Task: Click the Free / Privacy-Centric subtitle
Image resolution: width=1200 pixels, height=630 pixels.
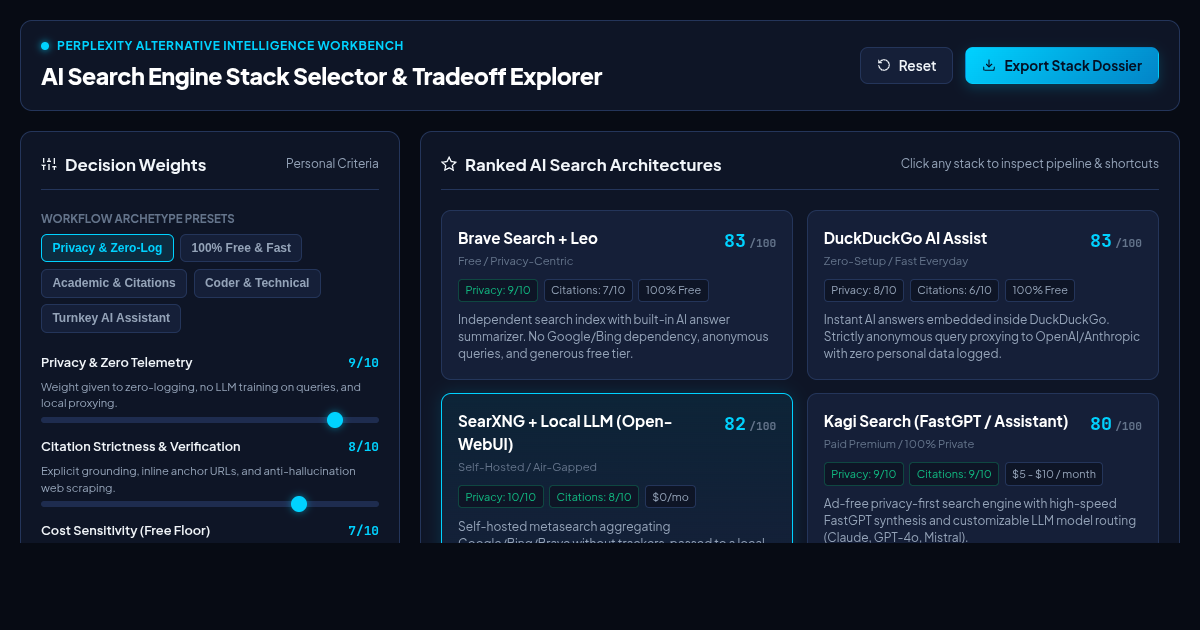Action: tap(516, 261)
